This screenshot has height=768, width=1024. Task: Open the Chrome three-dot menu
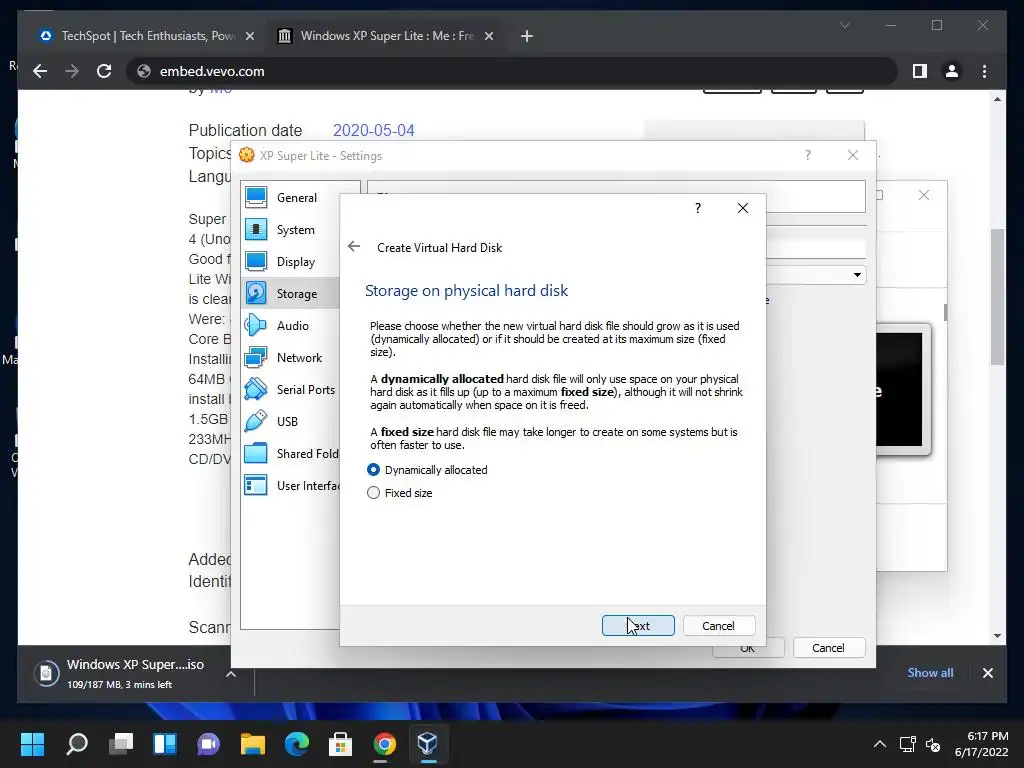pyautogui.click(x=984, y=71)
